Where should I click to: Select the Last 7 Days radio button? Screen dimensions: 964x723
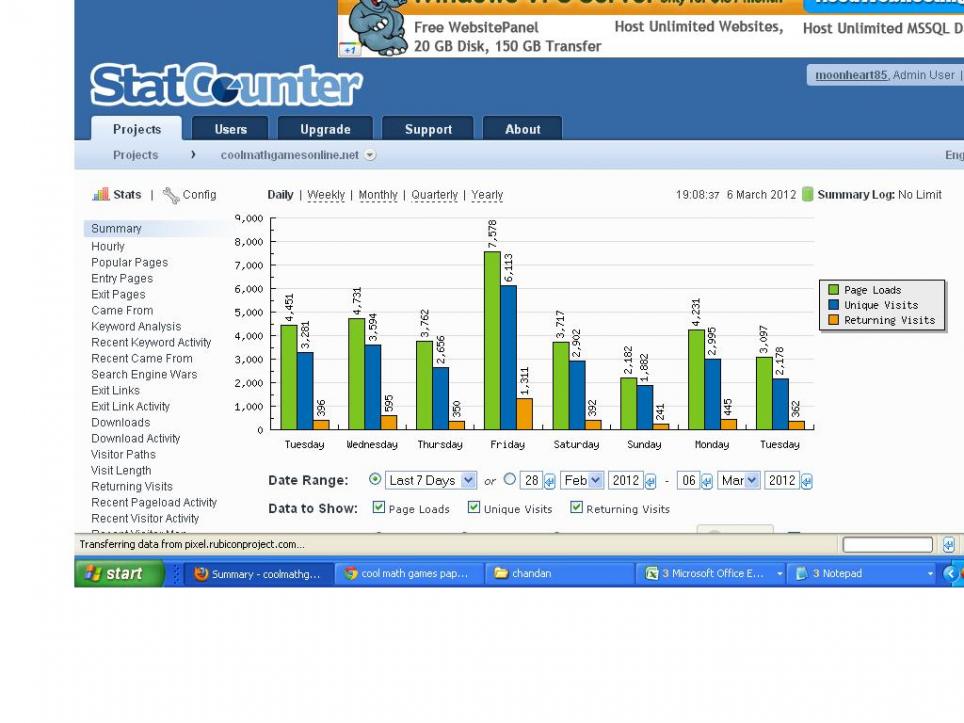click(374, 479)
